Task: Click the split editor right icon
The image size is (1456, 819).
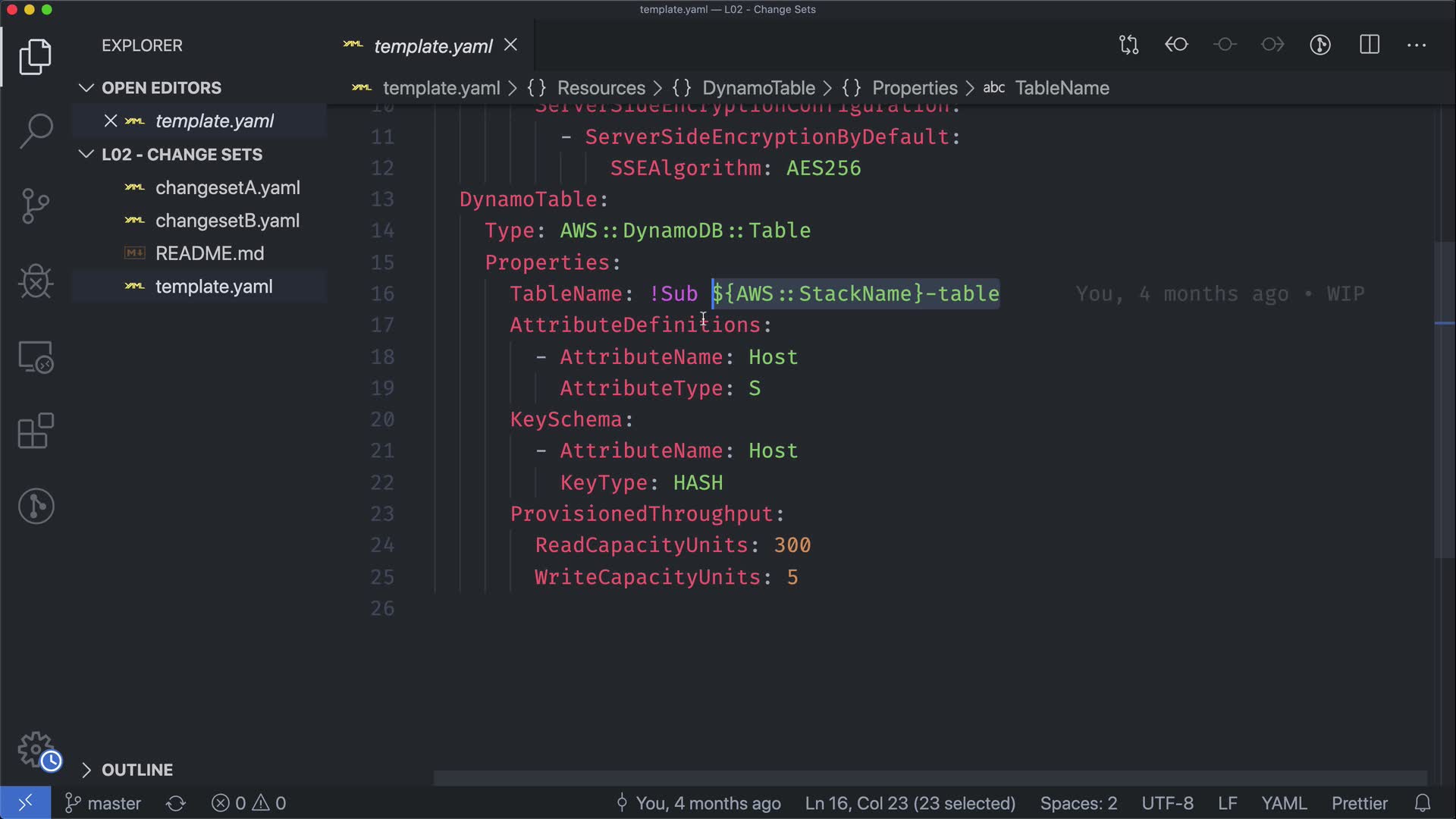Action: [1370, 45]
